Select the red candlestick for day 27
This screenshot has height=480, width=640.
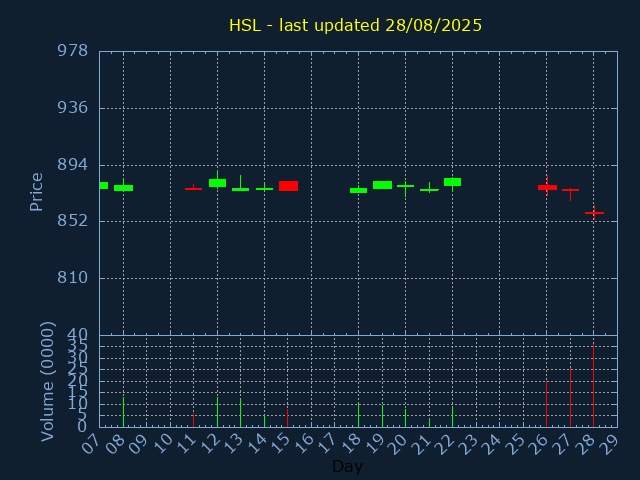[570, 190]
